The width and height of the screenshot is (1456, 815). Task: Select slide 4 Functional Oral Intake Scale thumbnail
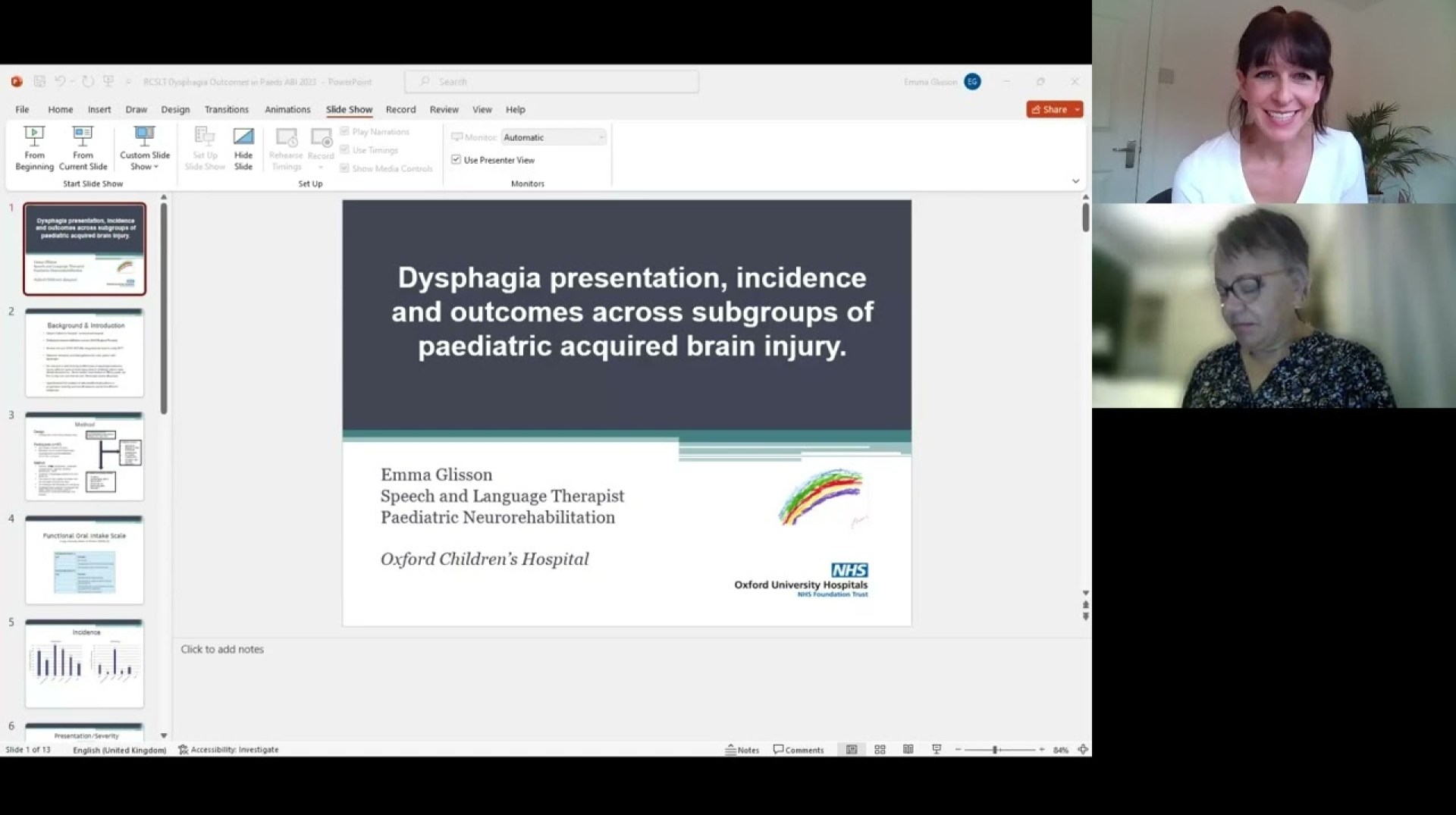click(84, 560)
